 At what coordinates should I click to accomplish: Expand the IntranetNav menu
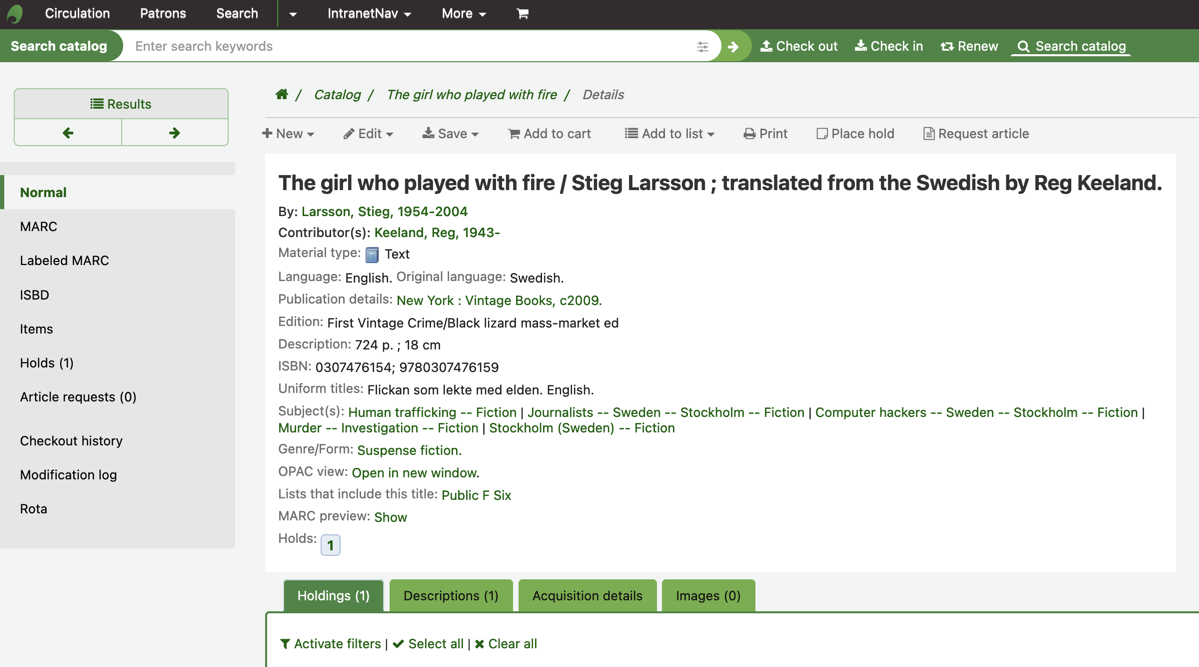point(369,14)
